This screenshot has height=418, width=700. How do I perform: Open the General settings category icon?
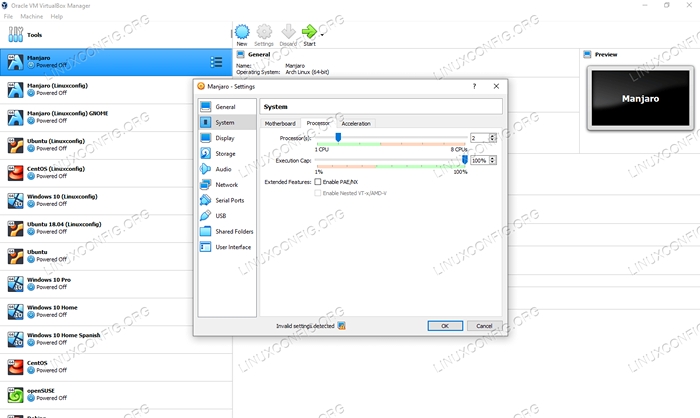tap(205, 107)
